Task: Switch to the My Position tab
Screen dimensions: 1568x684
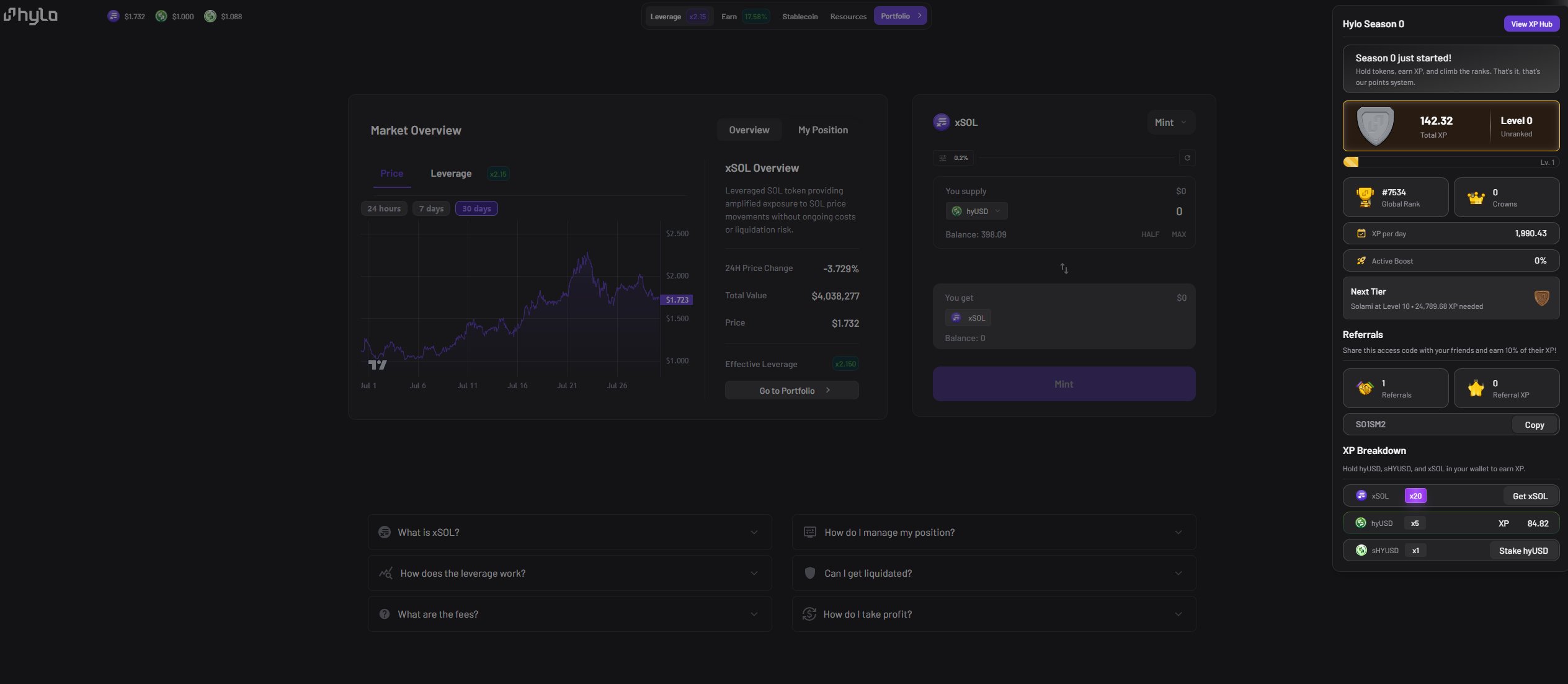Action: pyautogui.click(x=822, y=130)
